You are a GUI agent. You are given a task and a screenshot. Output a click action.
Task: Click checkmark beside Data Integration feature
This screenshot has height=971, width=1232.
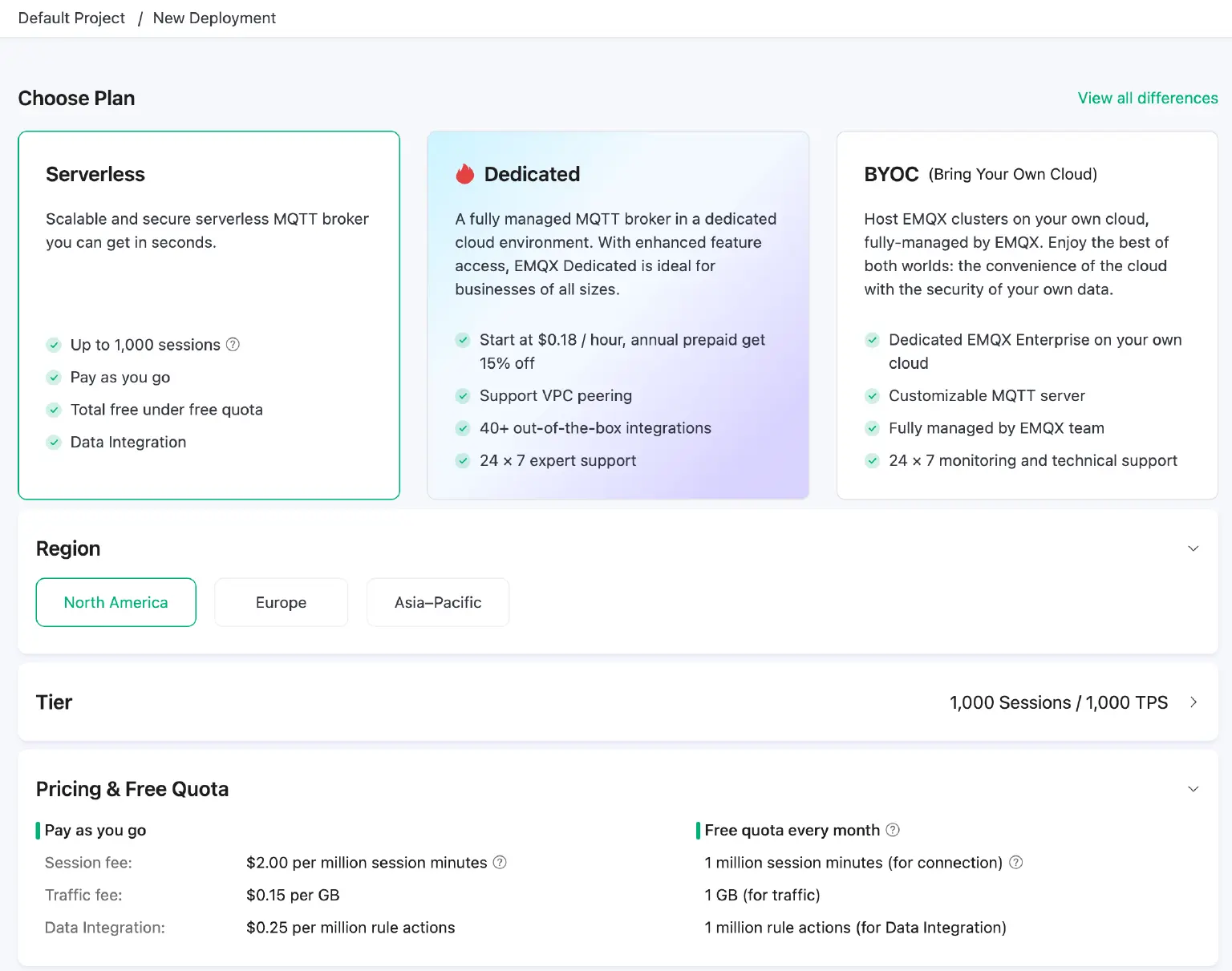point(54,442)
